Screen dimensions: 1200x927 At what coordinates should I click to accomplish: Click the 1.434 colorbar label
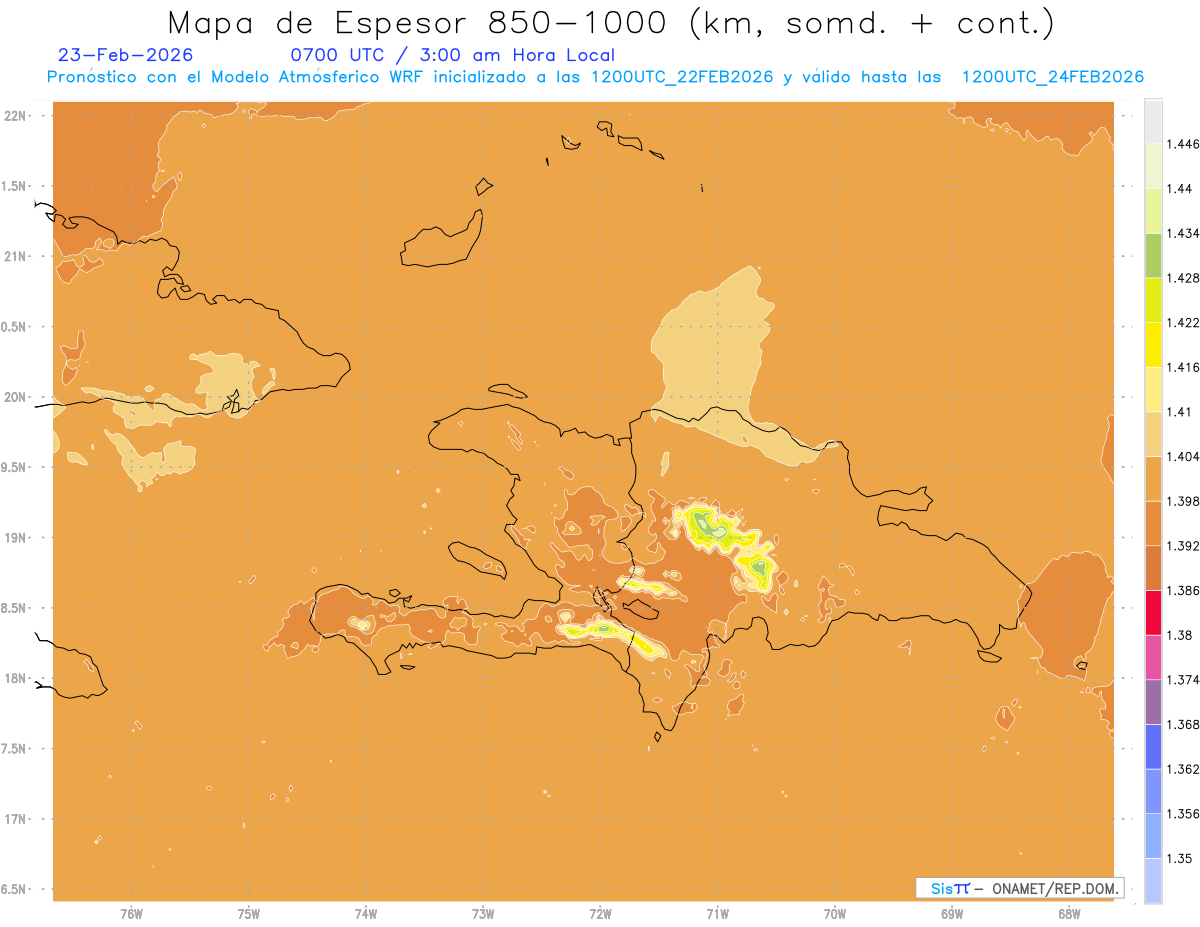coord(1184,233)
